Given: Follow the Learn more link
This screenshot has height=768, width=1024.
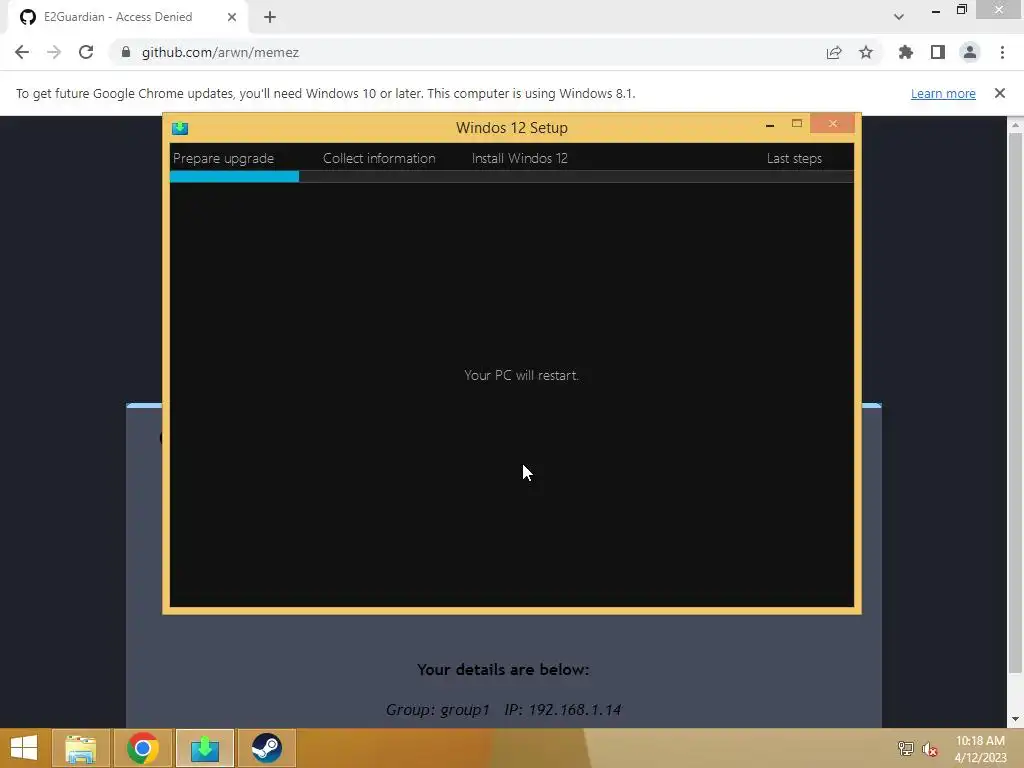Looking at the screenshot, I should tap(943, 93).
